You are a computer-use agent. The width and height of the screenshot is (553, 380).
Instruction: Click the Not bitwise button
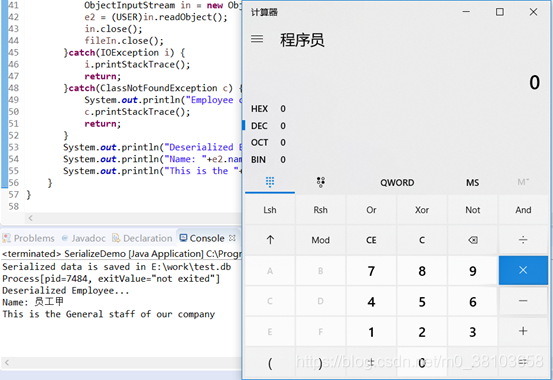point(473,210)
